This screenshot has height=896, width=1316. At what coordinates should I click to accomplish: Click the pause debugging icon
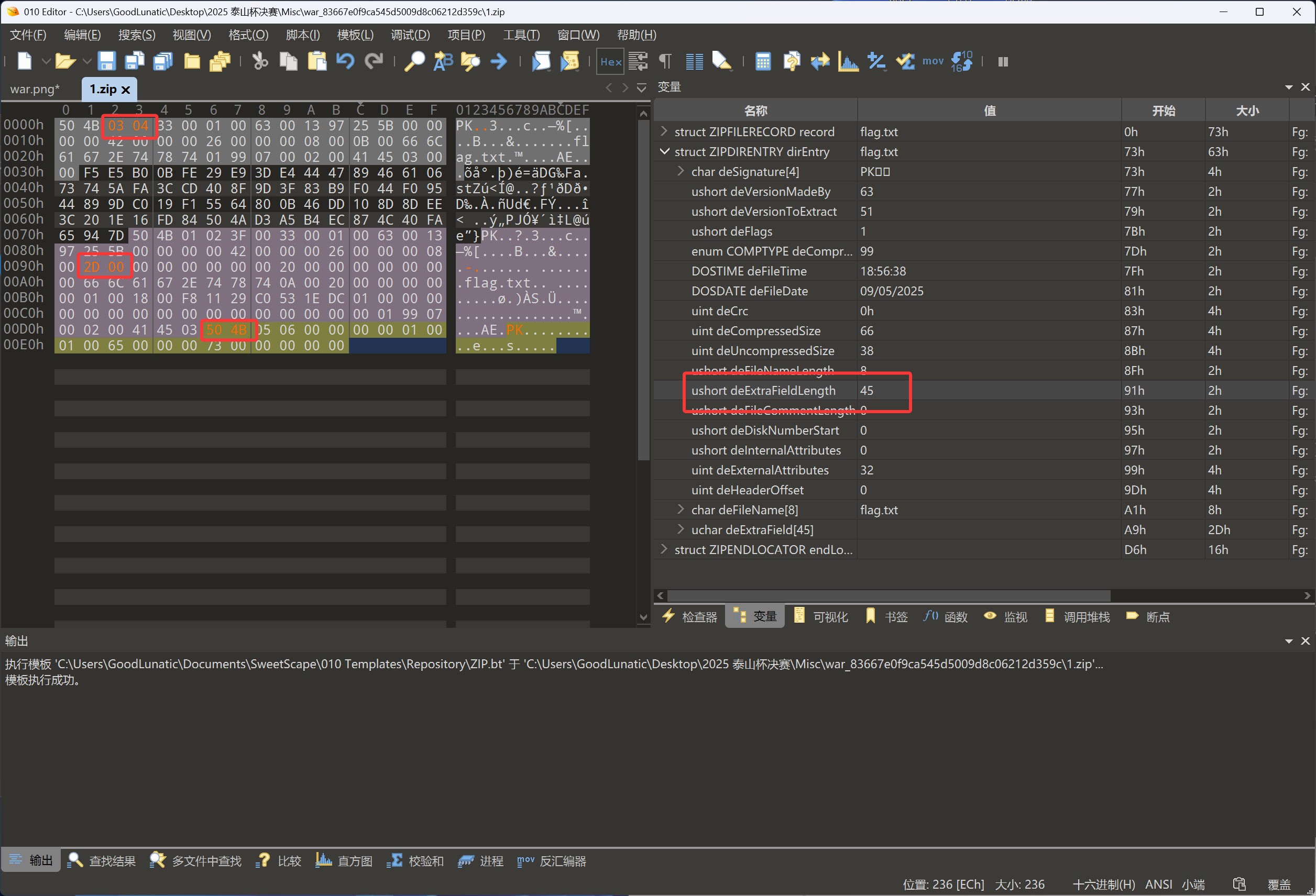tap(1003, 62)
